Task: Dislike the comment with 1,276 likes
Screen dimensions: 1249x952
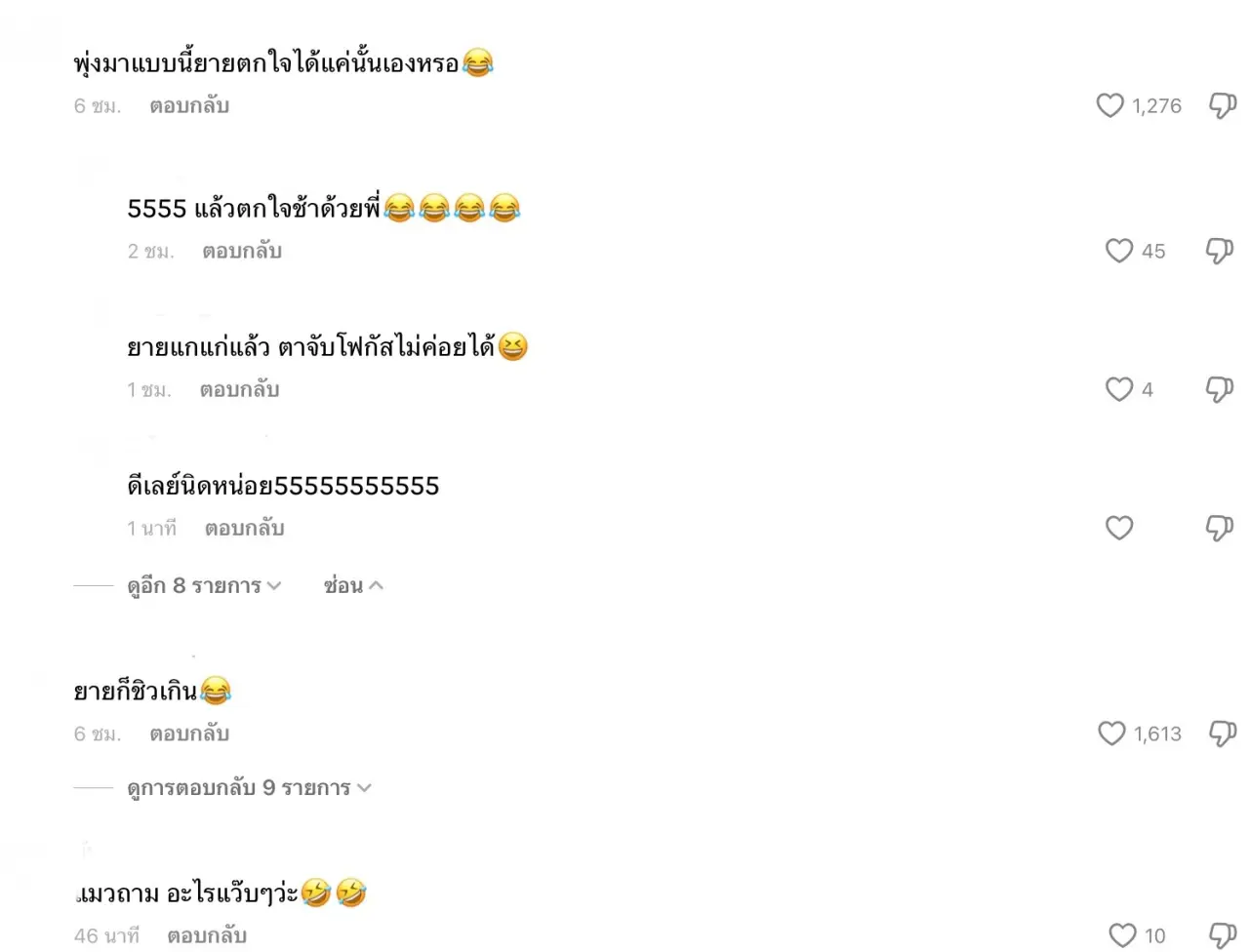Action: 1223,105
